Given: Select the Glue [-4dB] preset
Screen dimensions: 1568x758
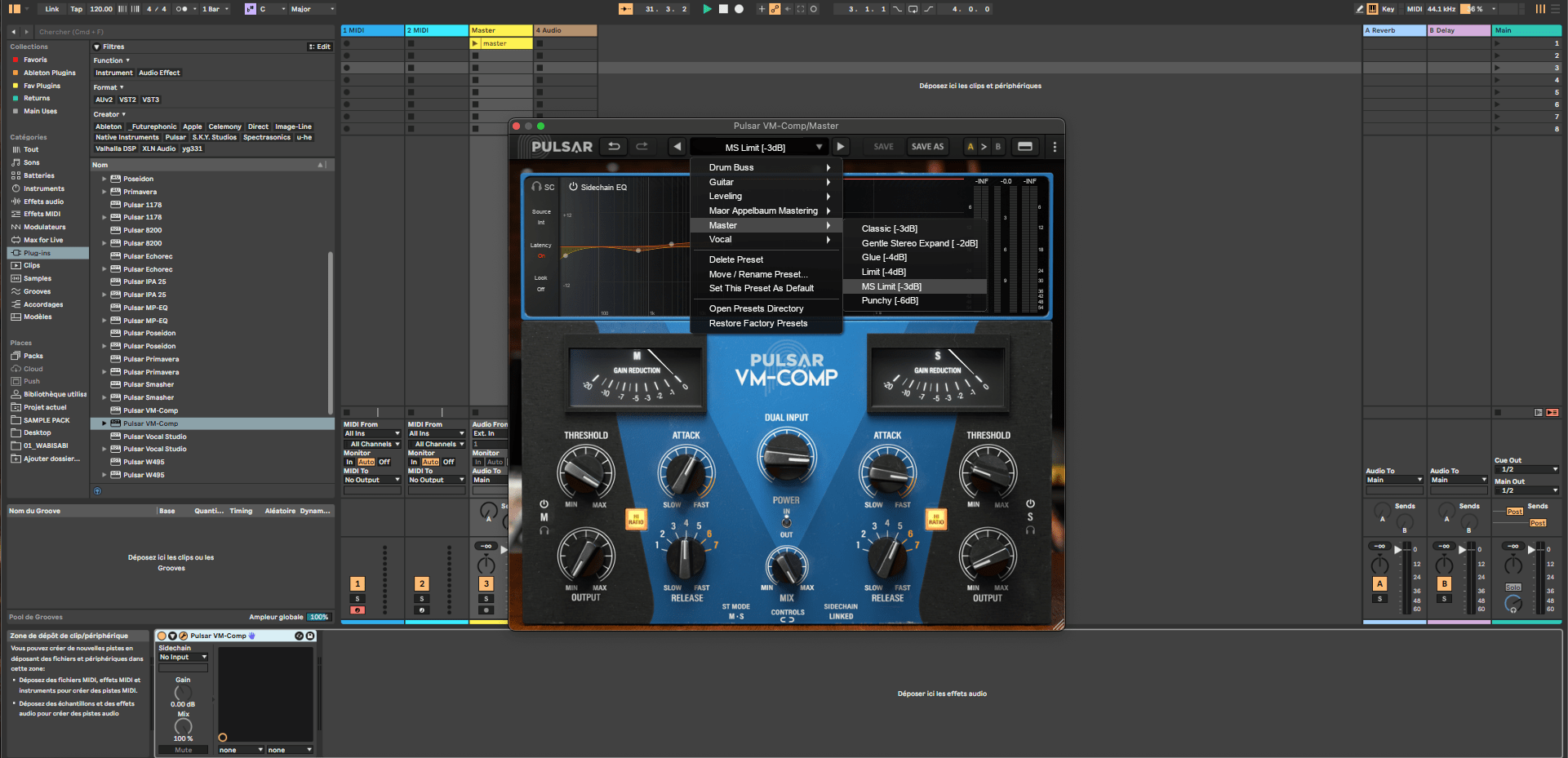Looking at the screenshot, I should pyautogui.click(x=915, y=258).
